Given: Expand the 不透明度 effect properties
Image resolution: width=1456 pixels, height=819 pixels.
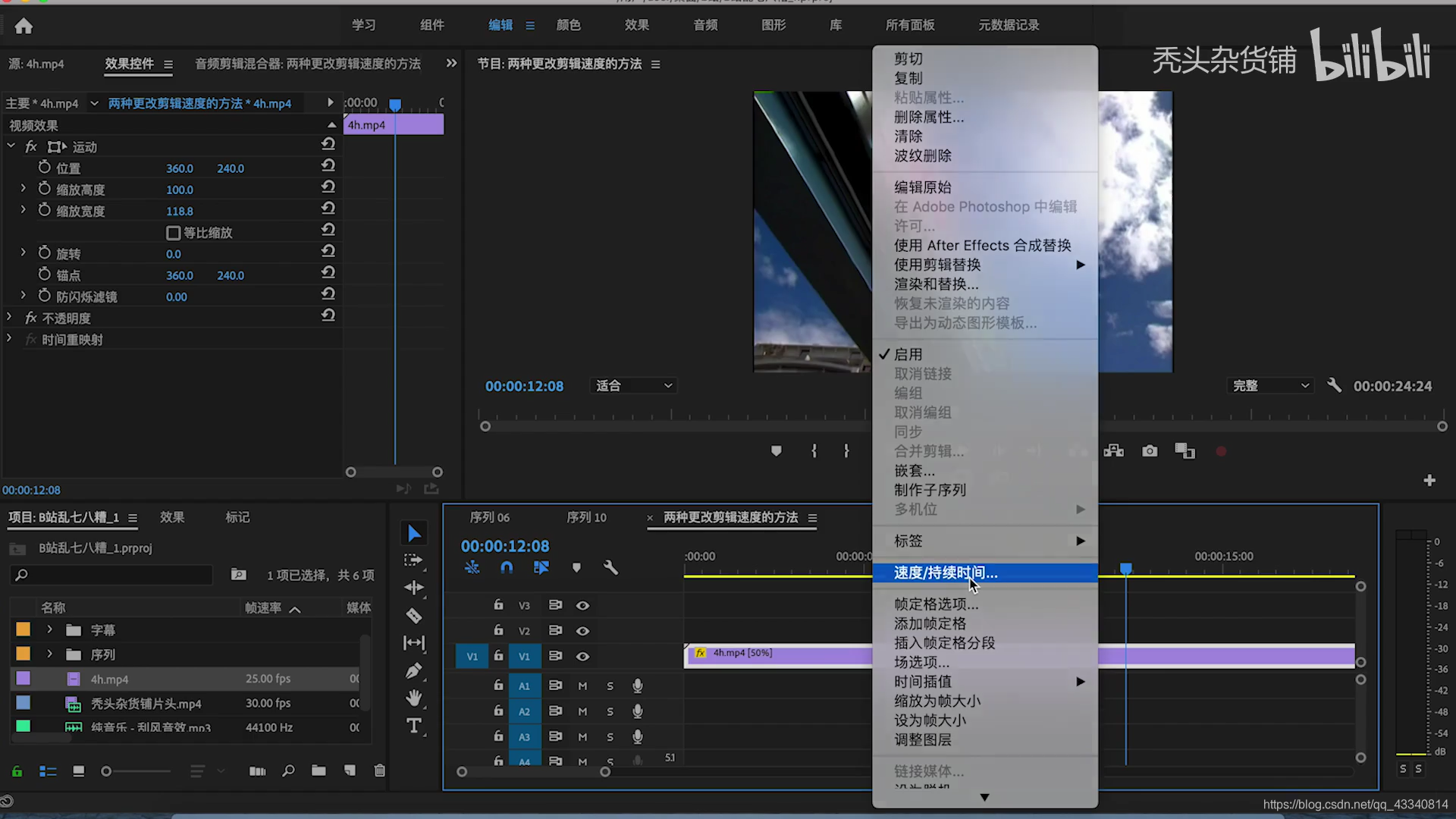Looking at the screenshot, I should (9, 318).
